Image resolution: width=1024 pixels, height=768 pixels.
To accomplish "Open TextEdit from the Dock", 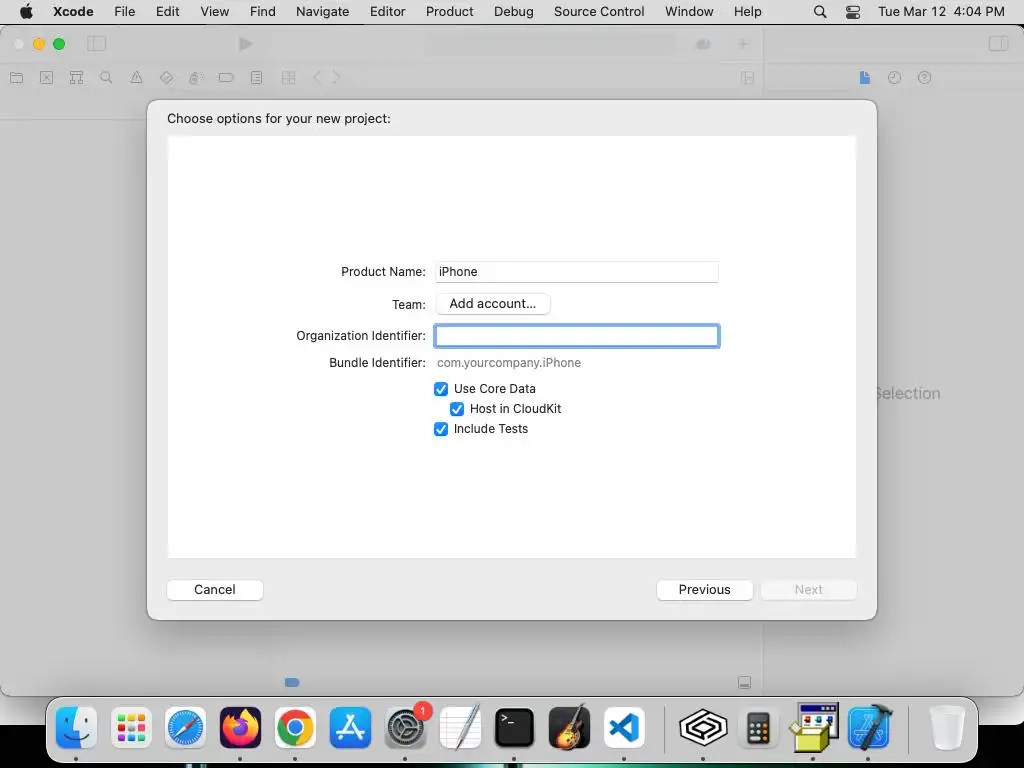I will [x=460, y=728].
